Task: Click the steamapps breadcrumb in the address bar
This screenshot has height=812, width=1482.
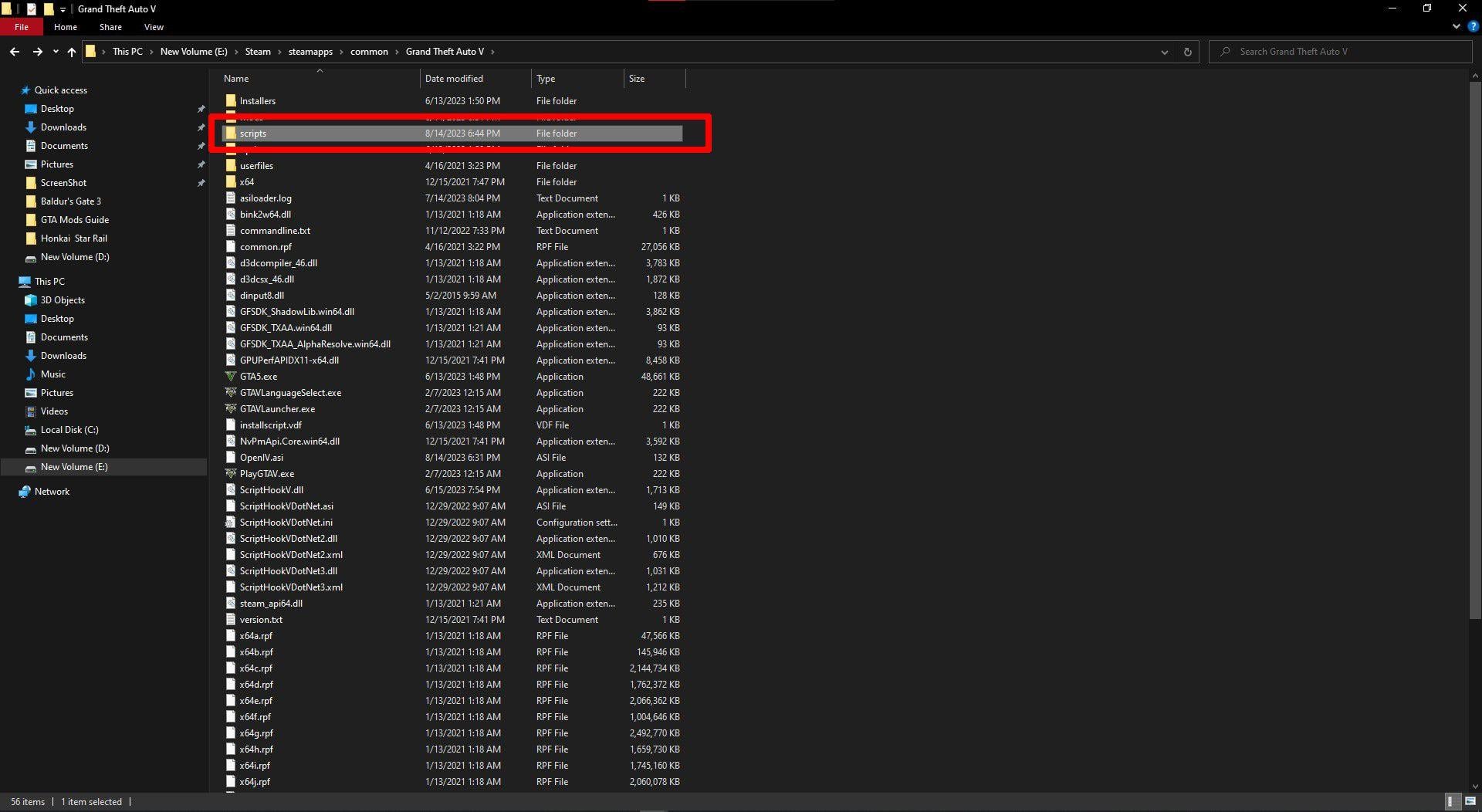Action: tap(310, 52)
